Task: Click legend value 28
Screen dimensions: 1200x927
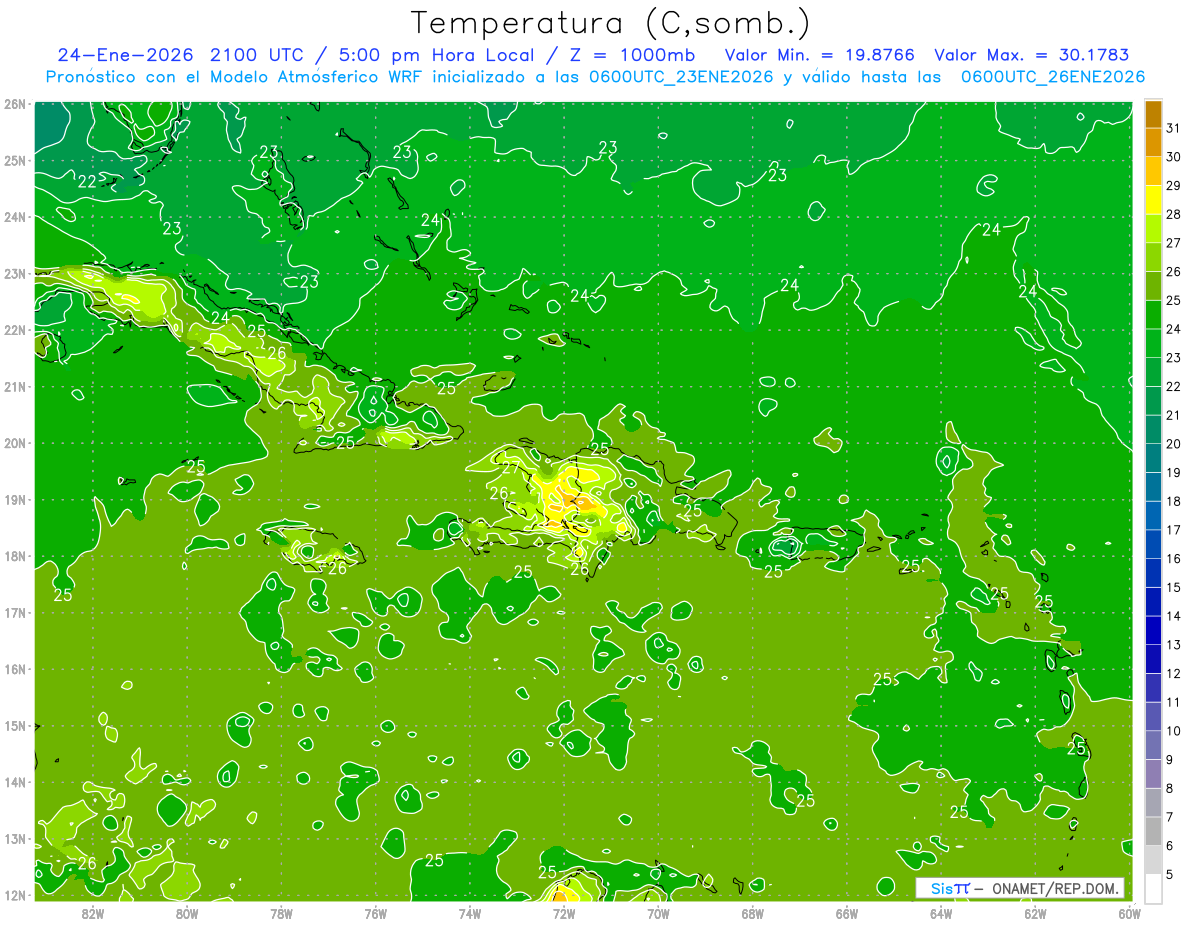Action: pos(1173,214)
